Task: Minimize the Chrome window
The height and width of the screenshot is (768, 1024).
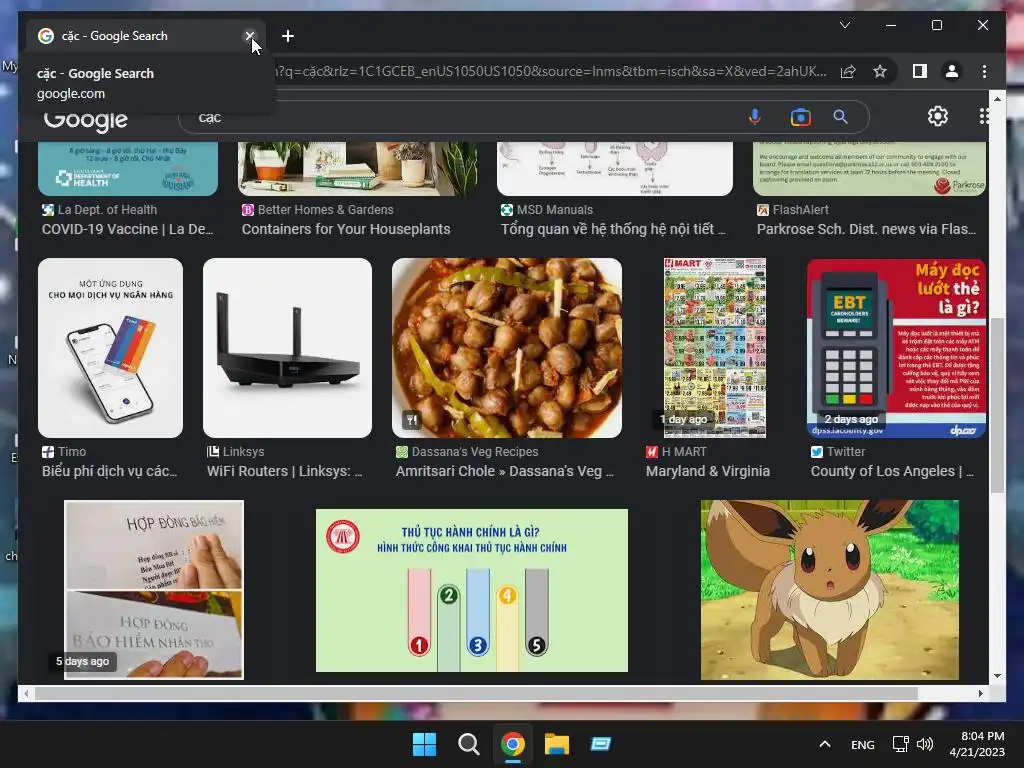Action: pos(891,25)
